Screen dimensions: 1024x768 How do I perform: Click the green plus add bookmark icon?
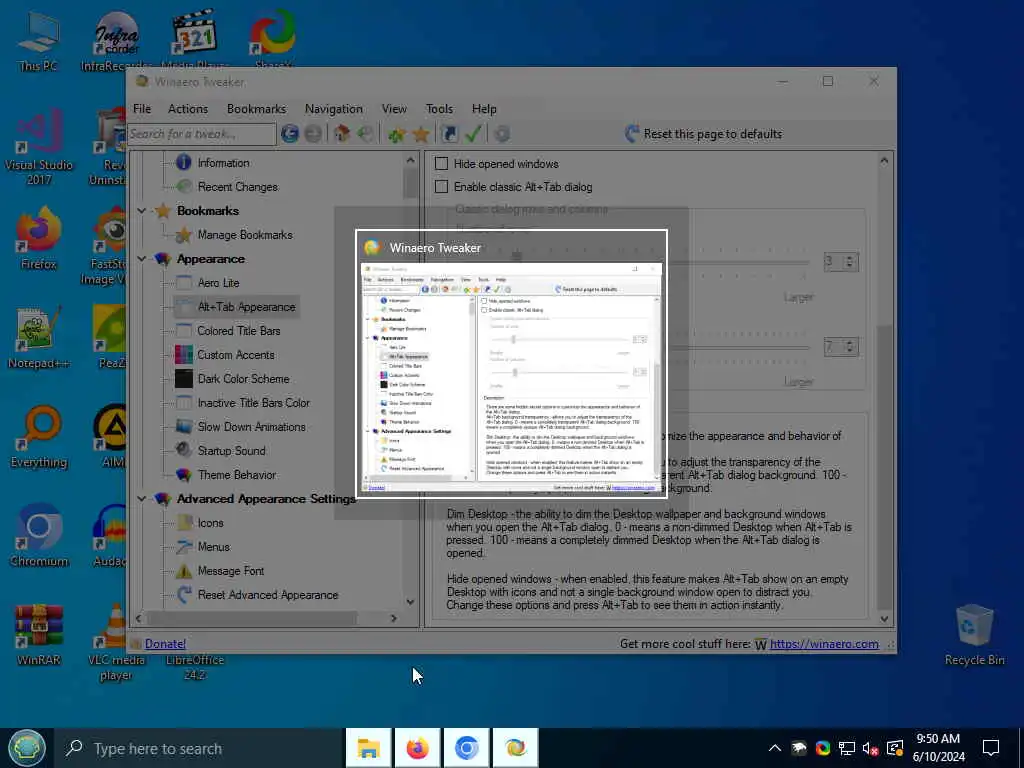point(396,134)
